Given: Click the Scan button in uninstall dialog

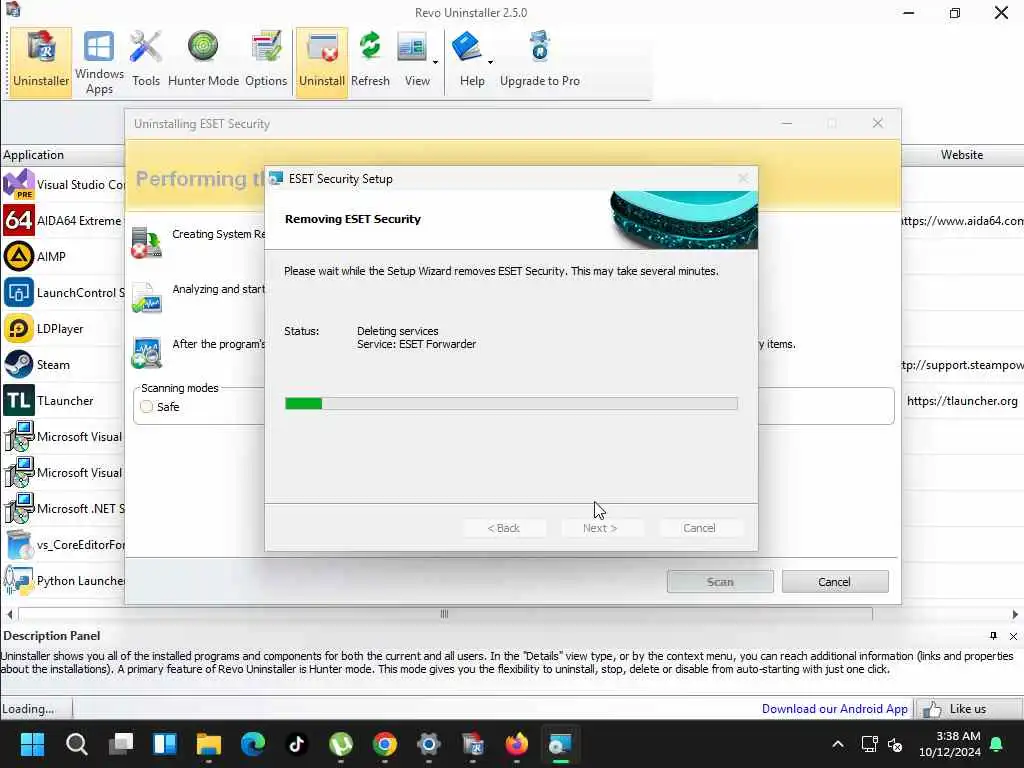Looking at the screenshot, I should (x=720, y=581).
